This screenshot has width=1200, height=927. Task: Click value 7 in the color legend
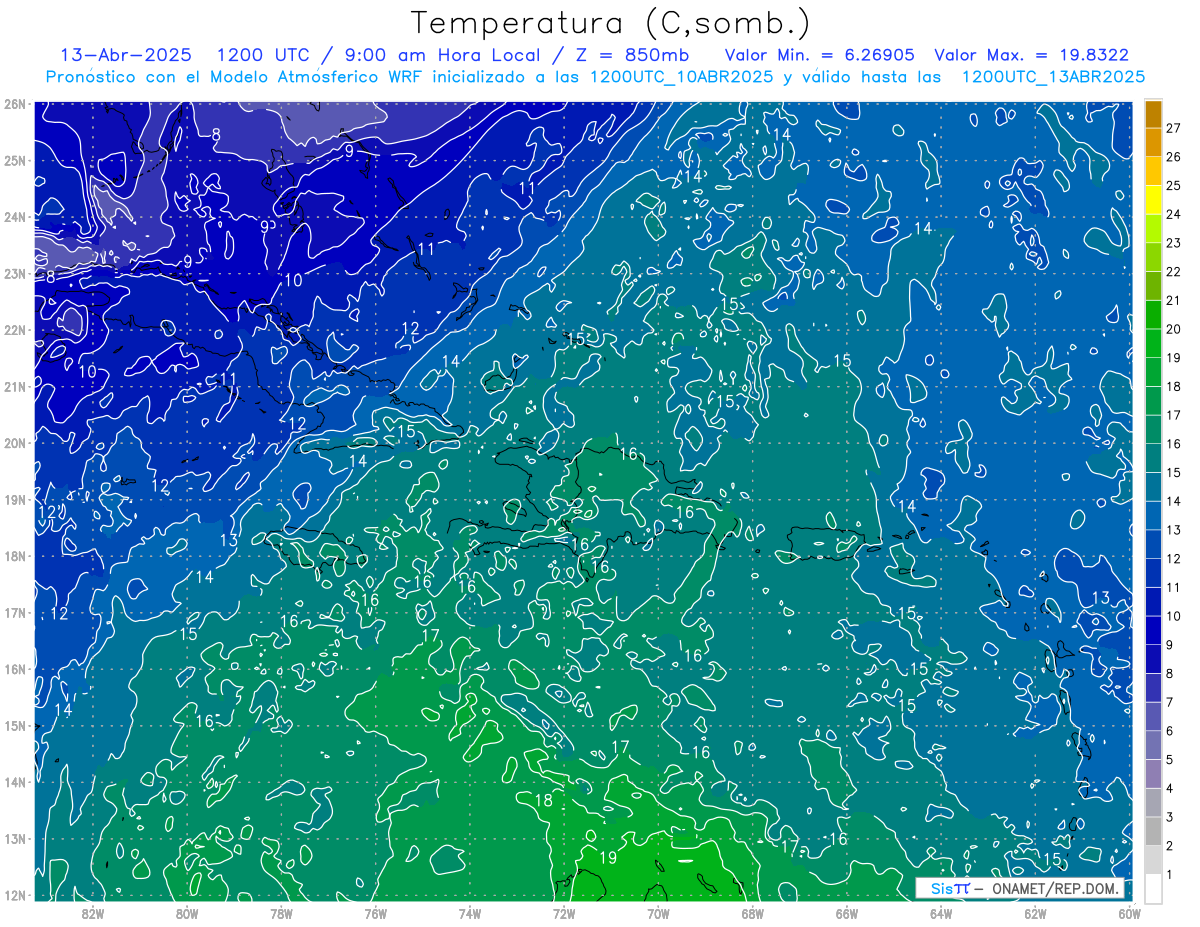(x=1170, y=702)
